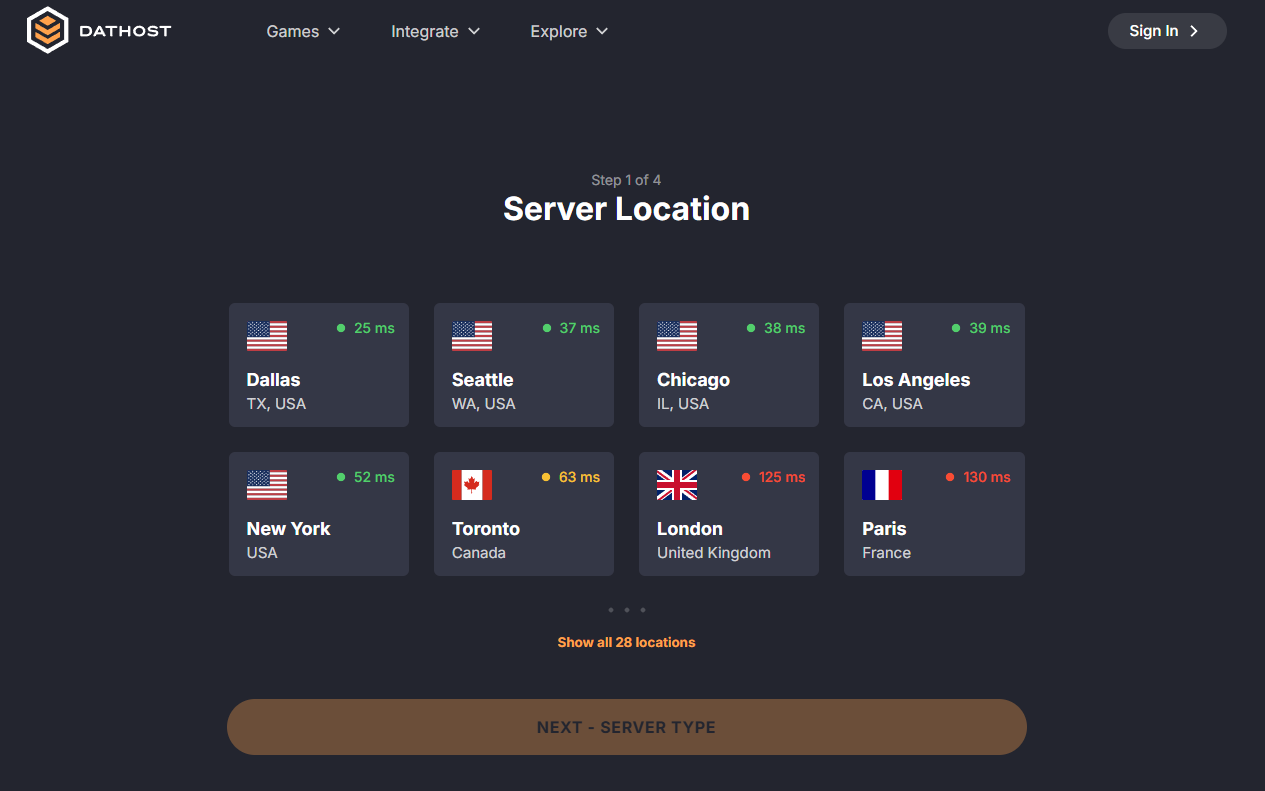
Task: Select the New York server location
Action: 318,514
